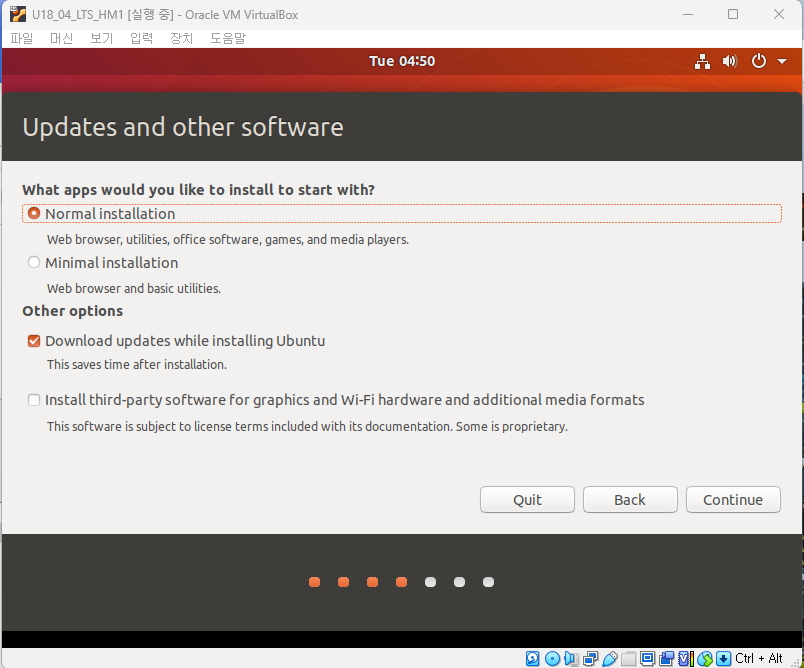Screen dimensions: 804x668
Task: Open the audio status icon in VirtualBox bar
Action: pyautogui.click(x=571, y=658)
